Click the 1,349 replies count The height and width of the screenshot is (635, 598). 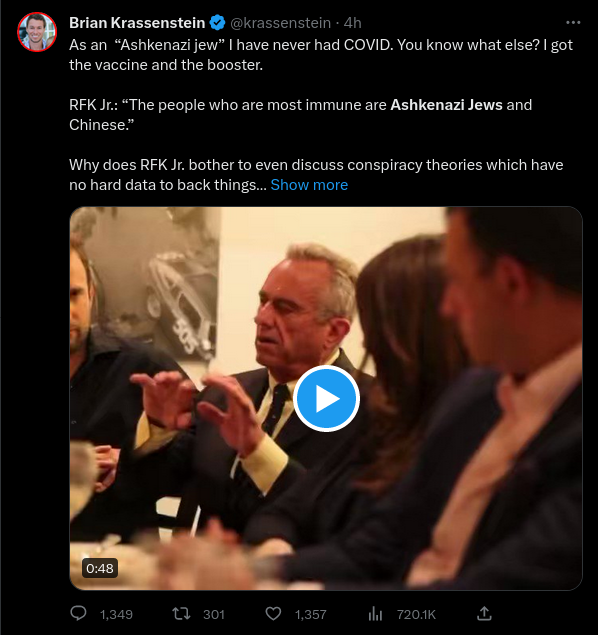[x=116, y=615]
